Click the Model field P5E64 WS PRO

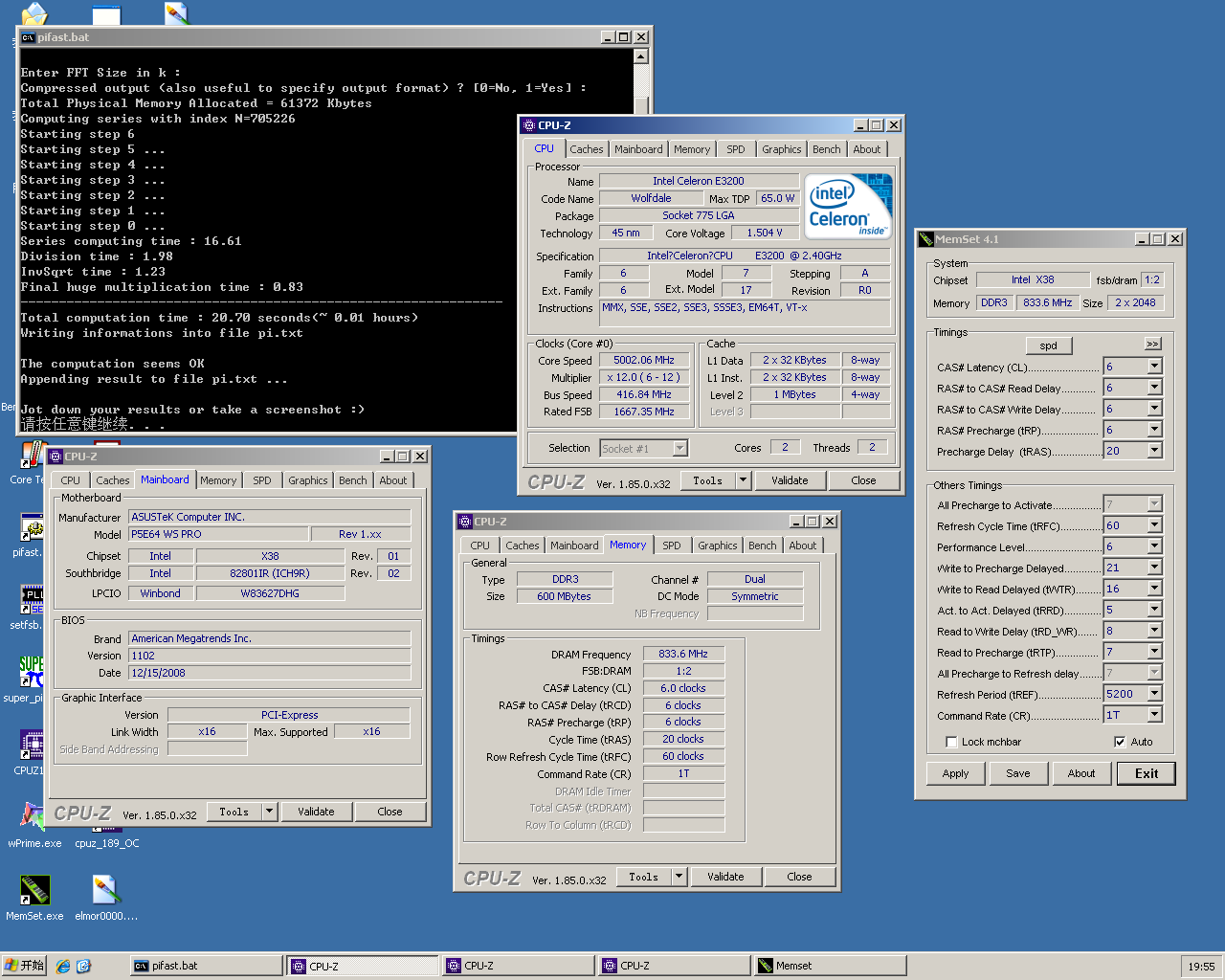click(219, 534)
